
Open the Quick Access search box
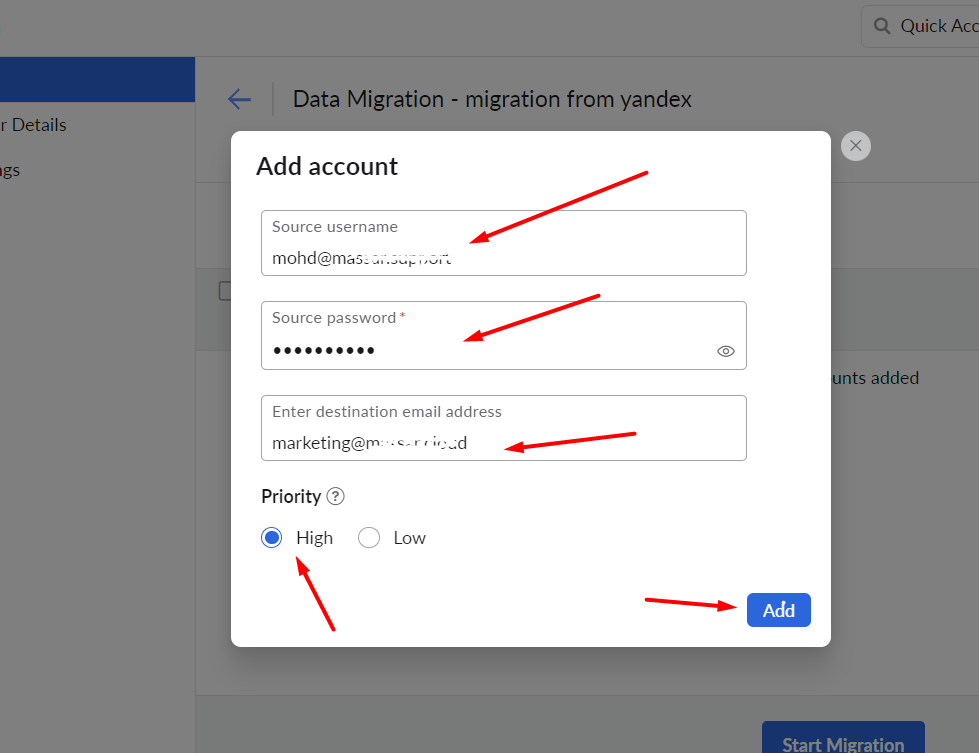pyautogui.click(x=921, y=26)
